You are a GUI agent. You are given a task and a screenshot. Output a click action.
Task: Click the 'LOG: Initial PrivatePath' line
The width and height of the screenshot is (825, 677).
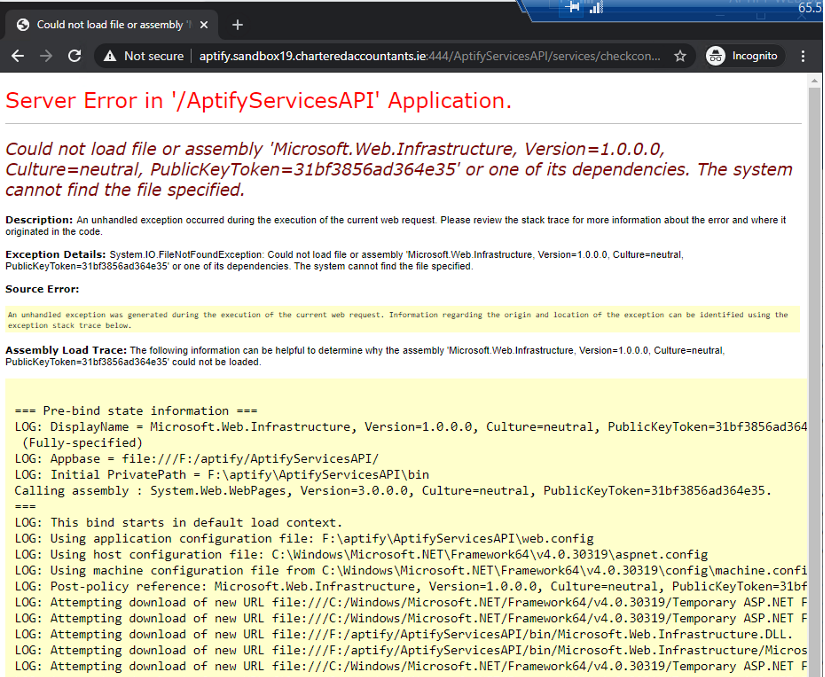pyautogui.click(x=222, y=474)
